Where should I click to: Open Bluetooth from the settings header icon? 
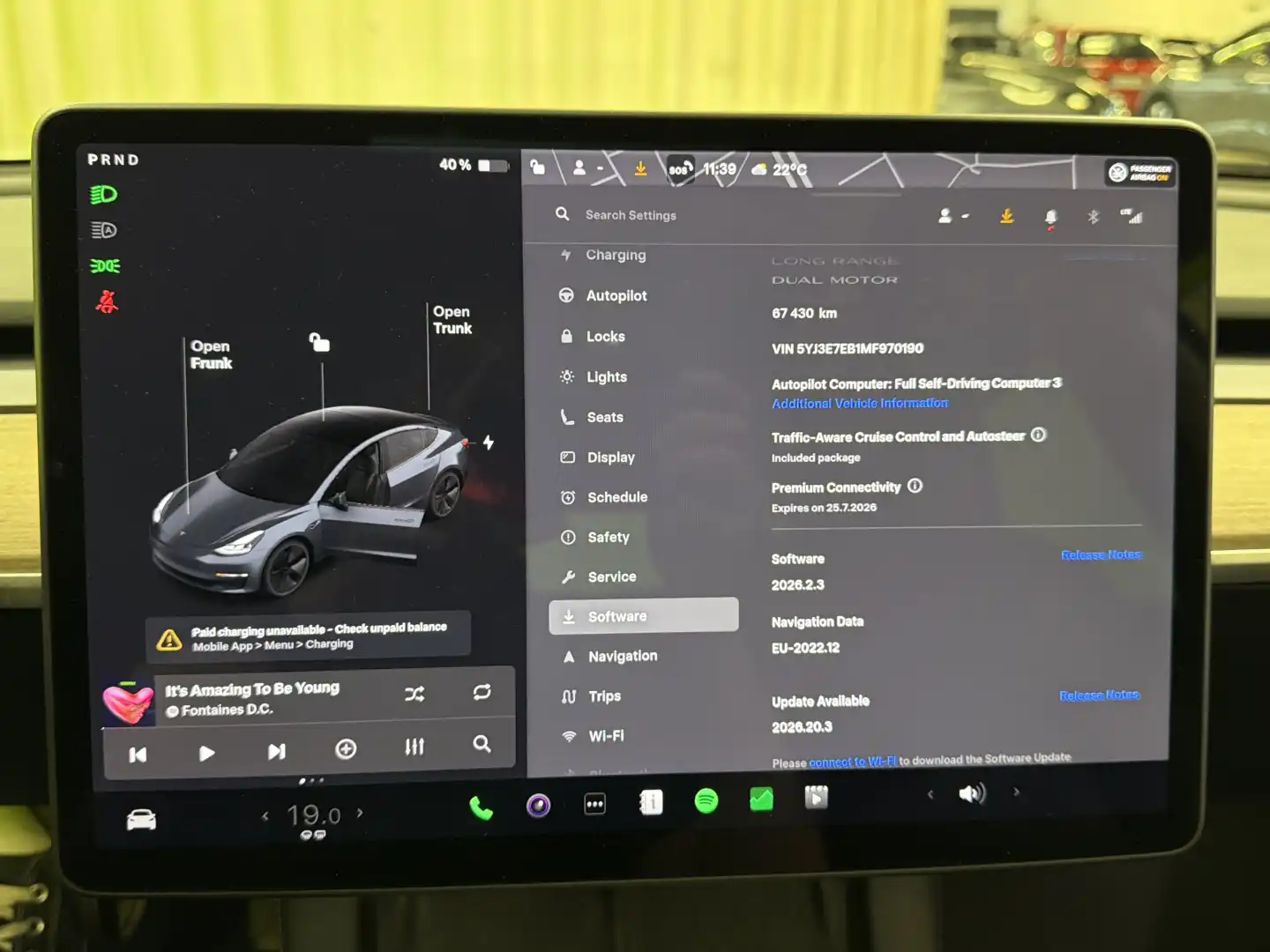(x=1093, y=217)
